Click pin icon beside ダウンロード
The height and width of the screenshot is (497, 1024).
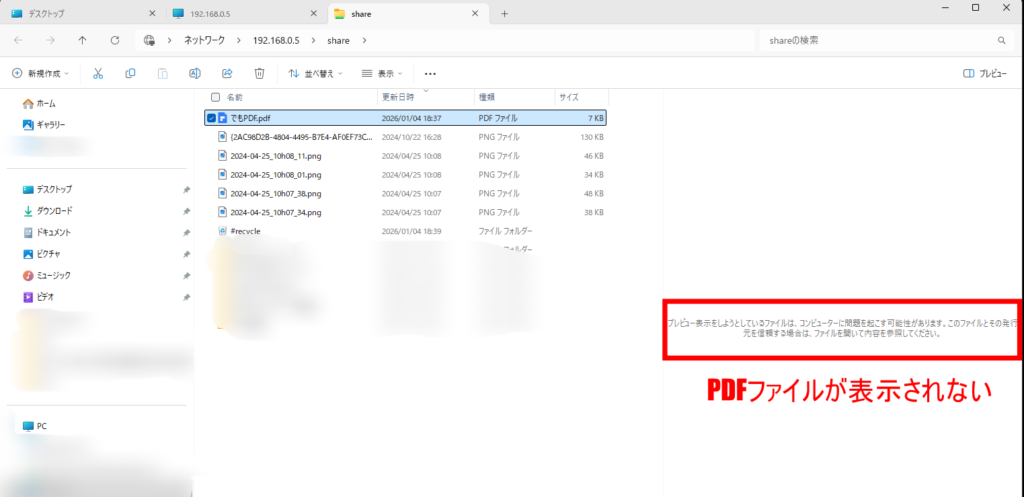click(186, 211)
